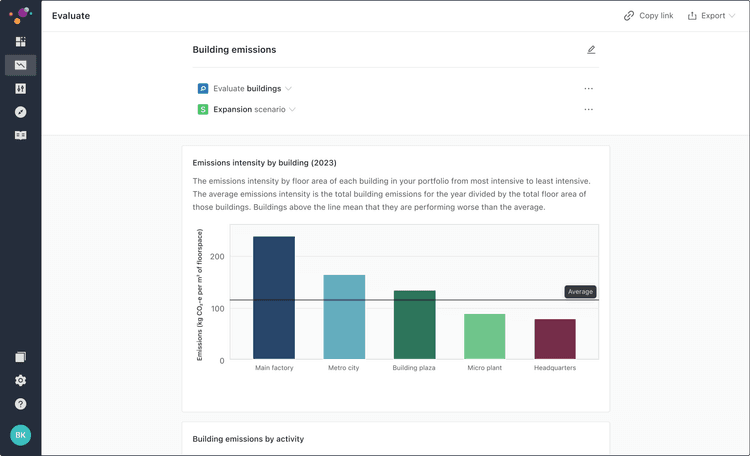Open the book library icon in sidebar
Viewport: 750px width, 456px height.
20,135
